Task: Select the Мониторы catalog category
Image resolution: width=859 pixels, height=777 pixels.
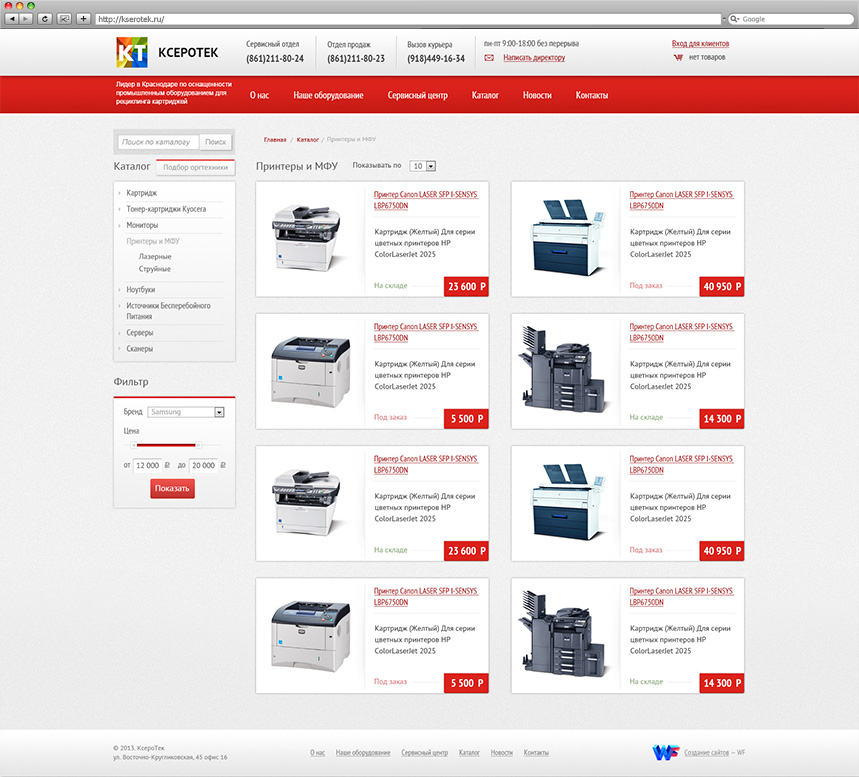Action: (x=142, y=225)
